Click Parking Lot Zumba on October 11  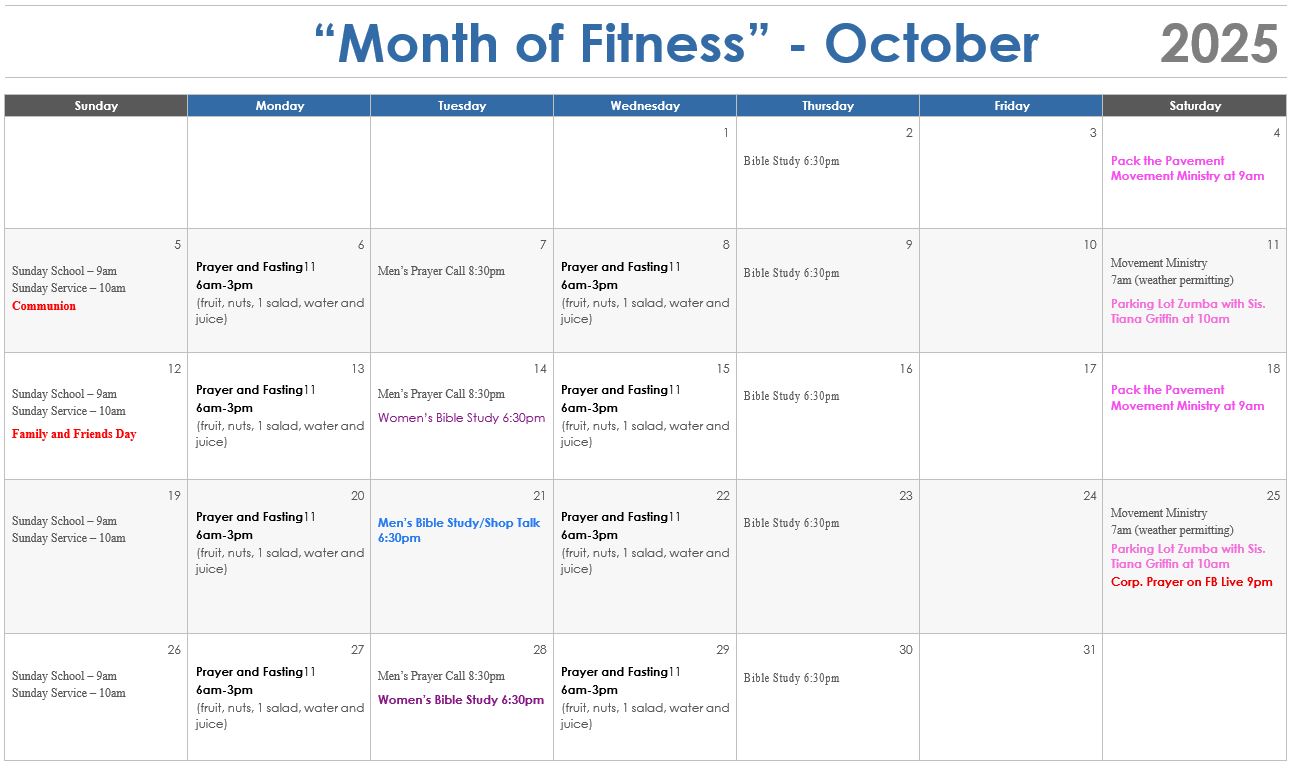[1187, 311]
